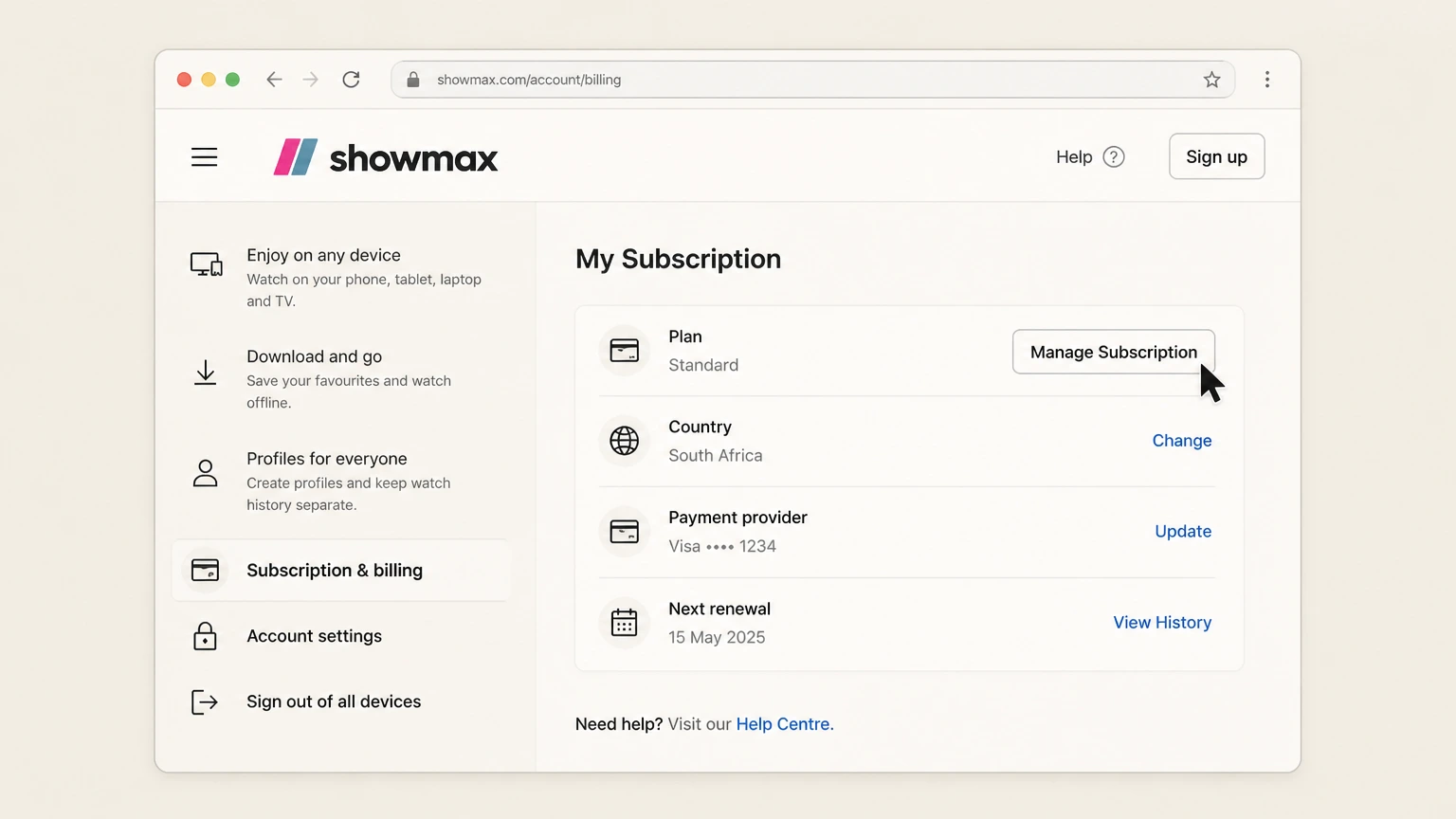Click the Manage Subscription button
Screen dimensions: 1456x819
tap(1114, 352)
